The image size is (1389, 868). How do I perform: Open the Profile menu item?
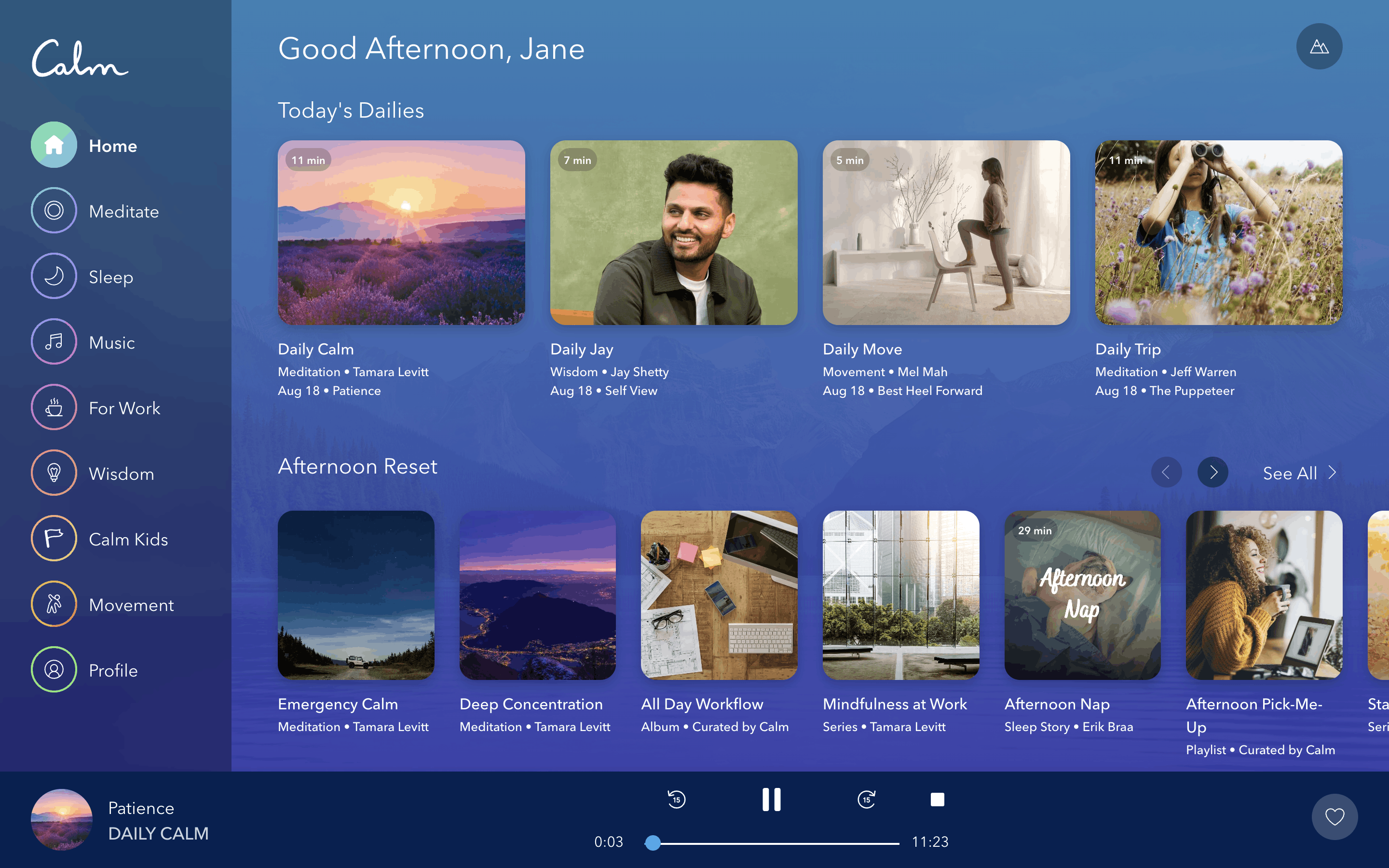tap(112, 670)
